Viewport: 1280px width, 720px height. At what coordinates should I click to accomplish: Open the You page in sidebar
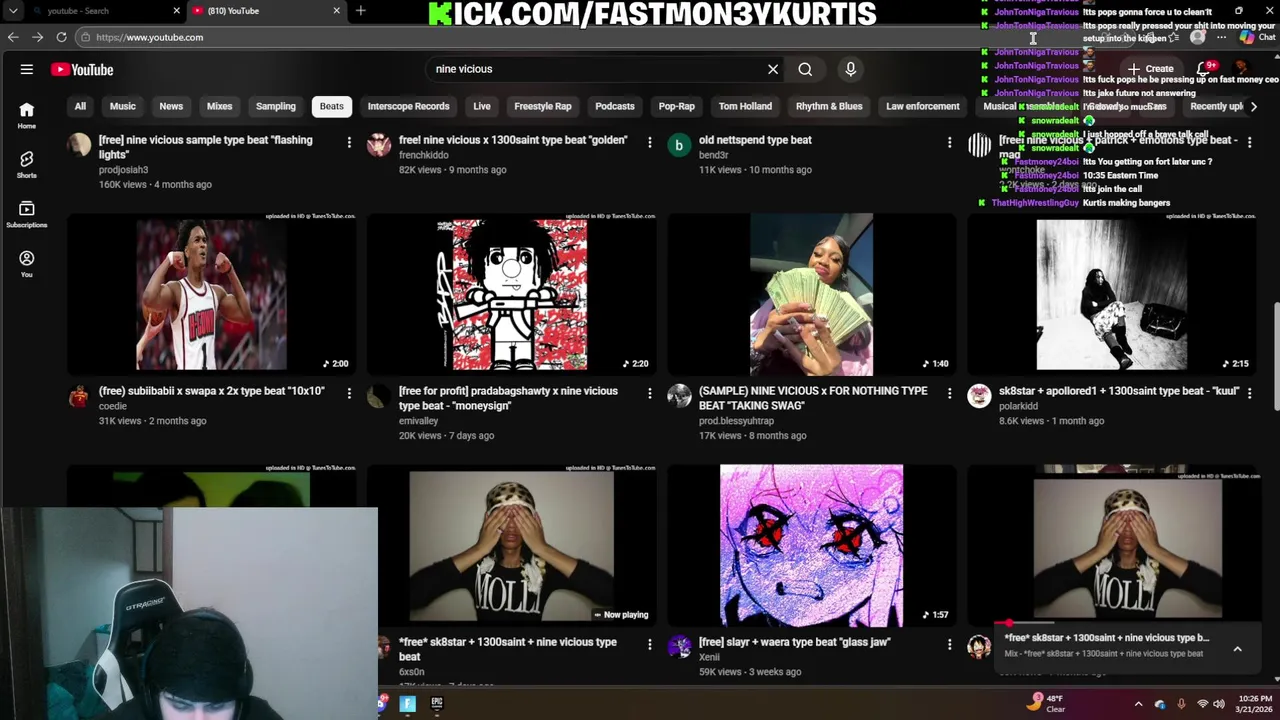[x=27, y=264]
